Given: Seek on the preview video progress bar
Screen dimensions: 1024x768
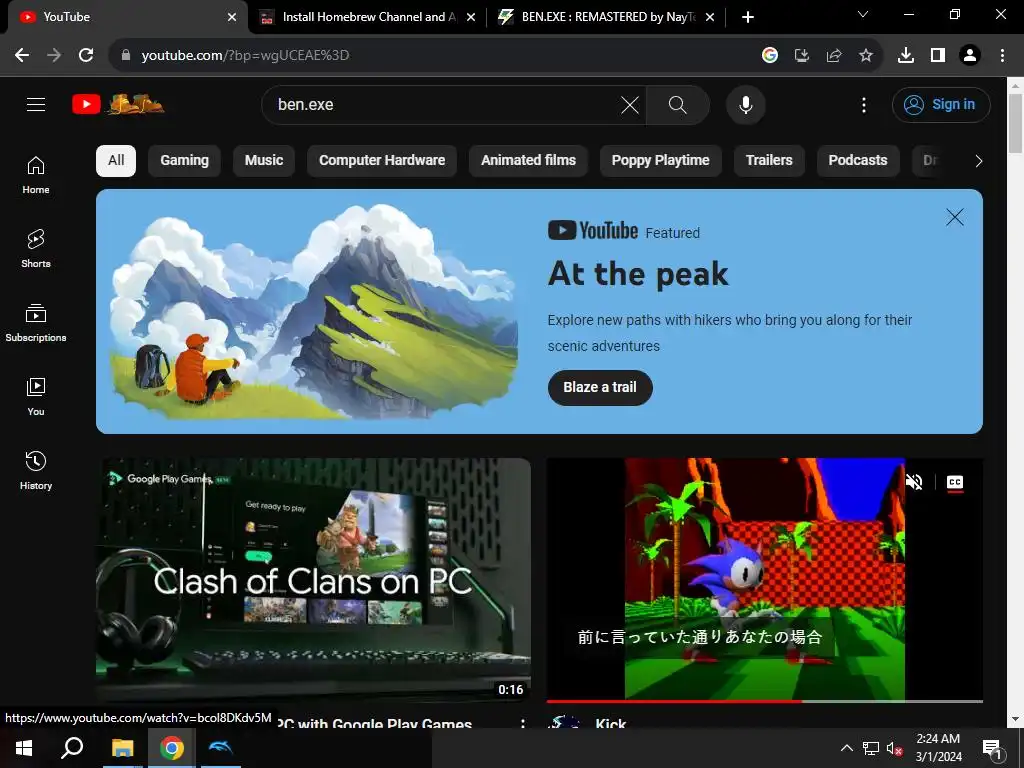Looking at the screenshot, I should tap(765, 701).
